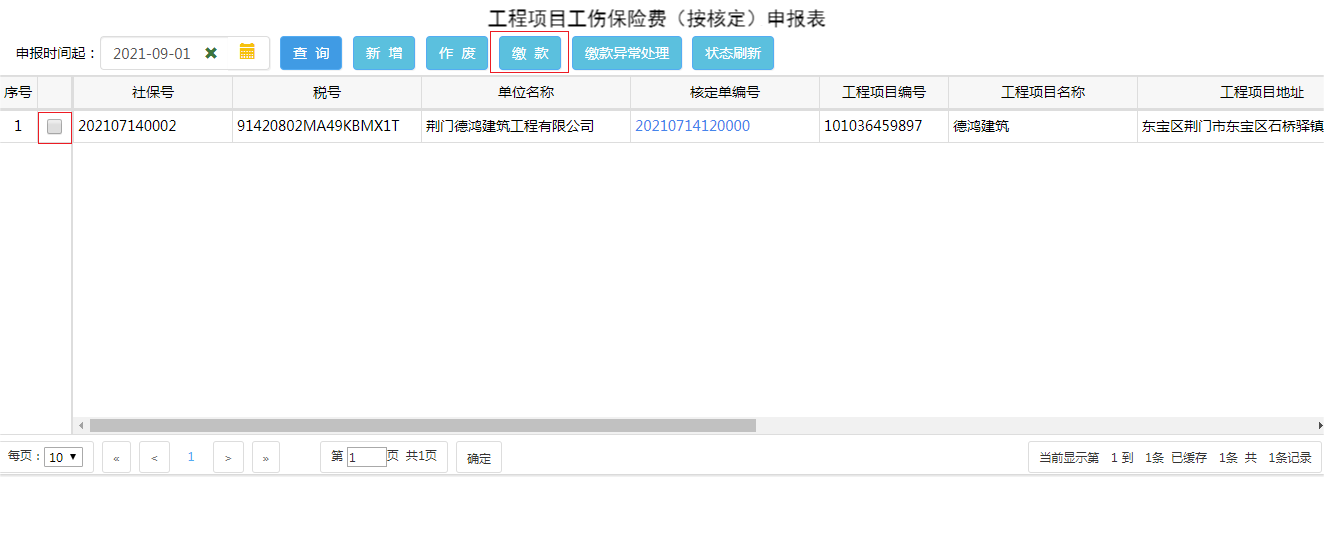Jump to the last page of results
The image size is (1324, 540).
tap(265, 458)
